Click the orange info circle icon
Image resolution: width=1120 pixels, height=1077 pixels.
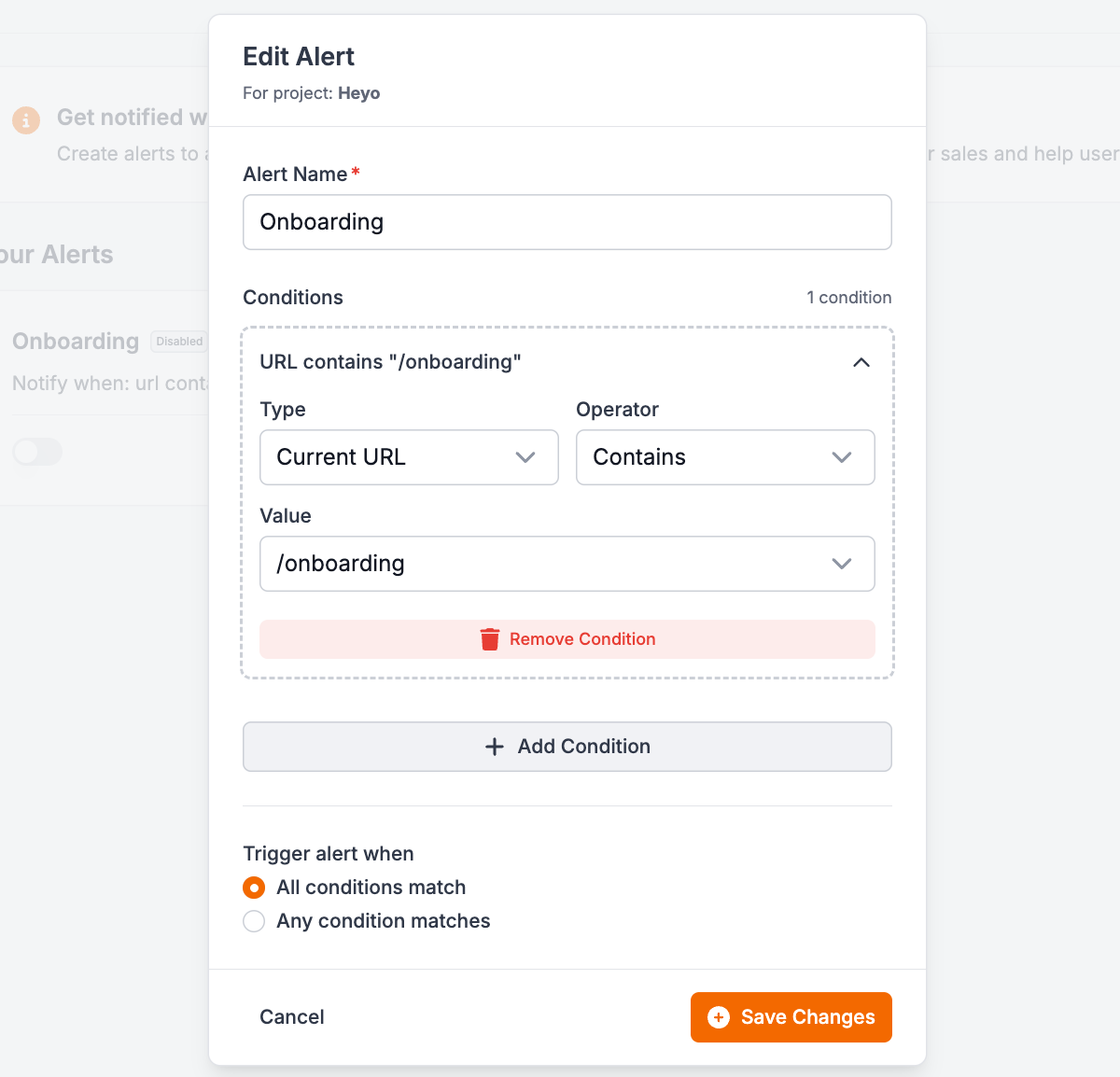pyautogui.click(x=25, y=119)
